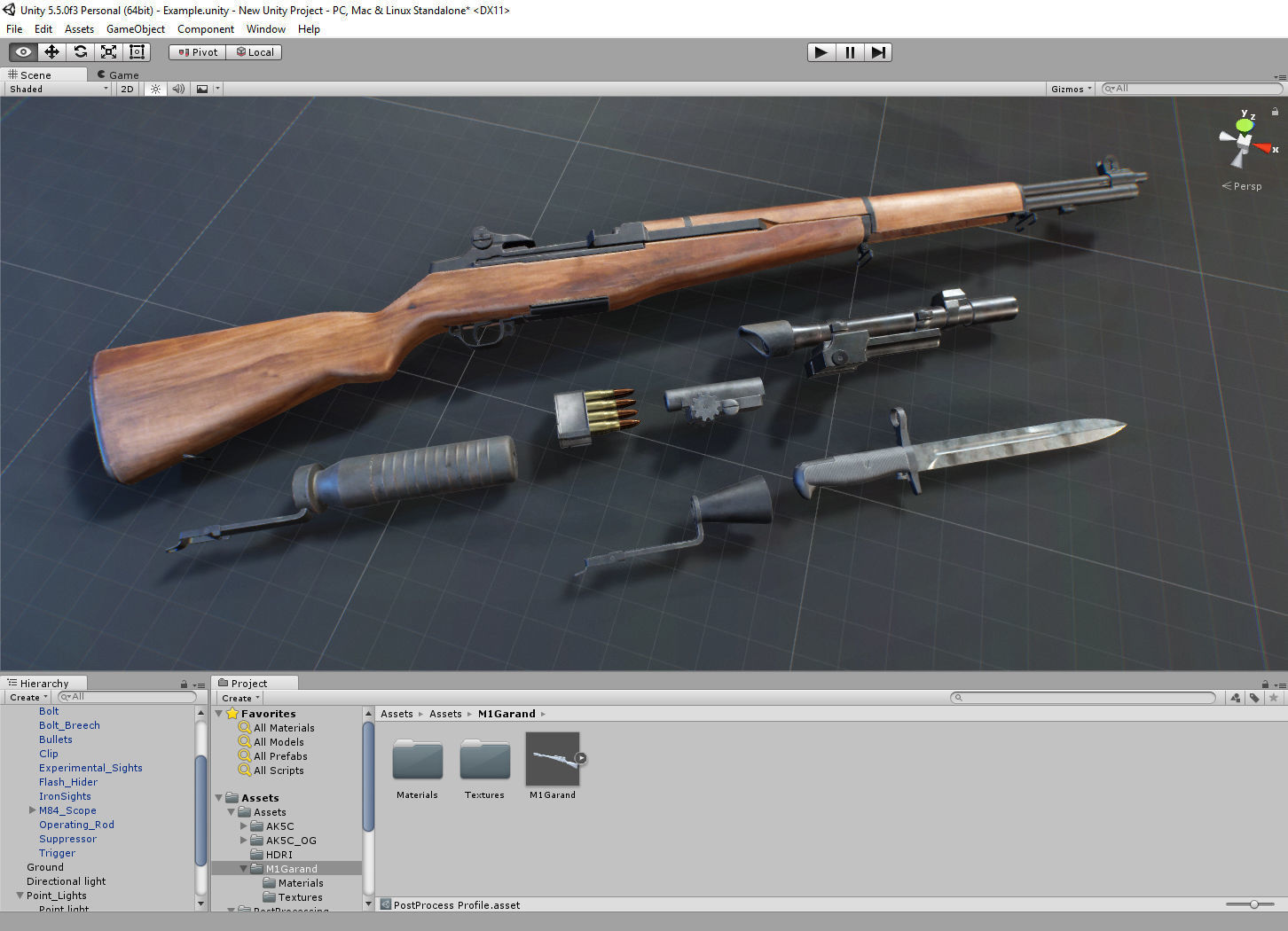1288x931 pixels.
Task: Toggle the Hierarchy panel lock
Action: tap(185, 685)
